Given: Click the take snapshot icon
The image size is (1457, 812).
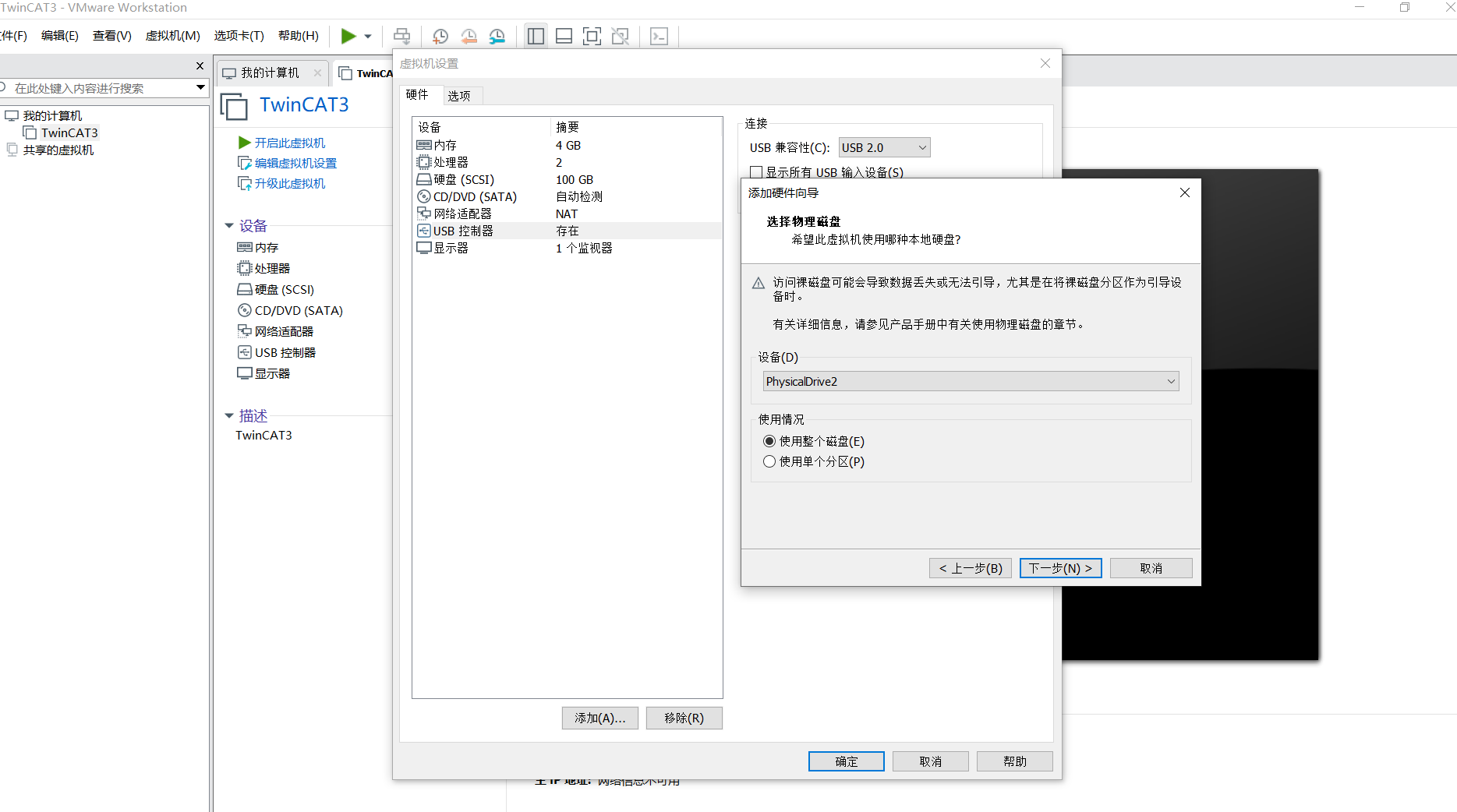Looking at the screenshot, I should (x=440, y=36).
